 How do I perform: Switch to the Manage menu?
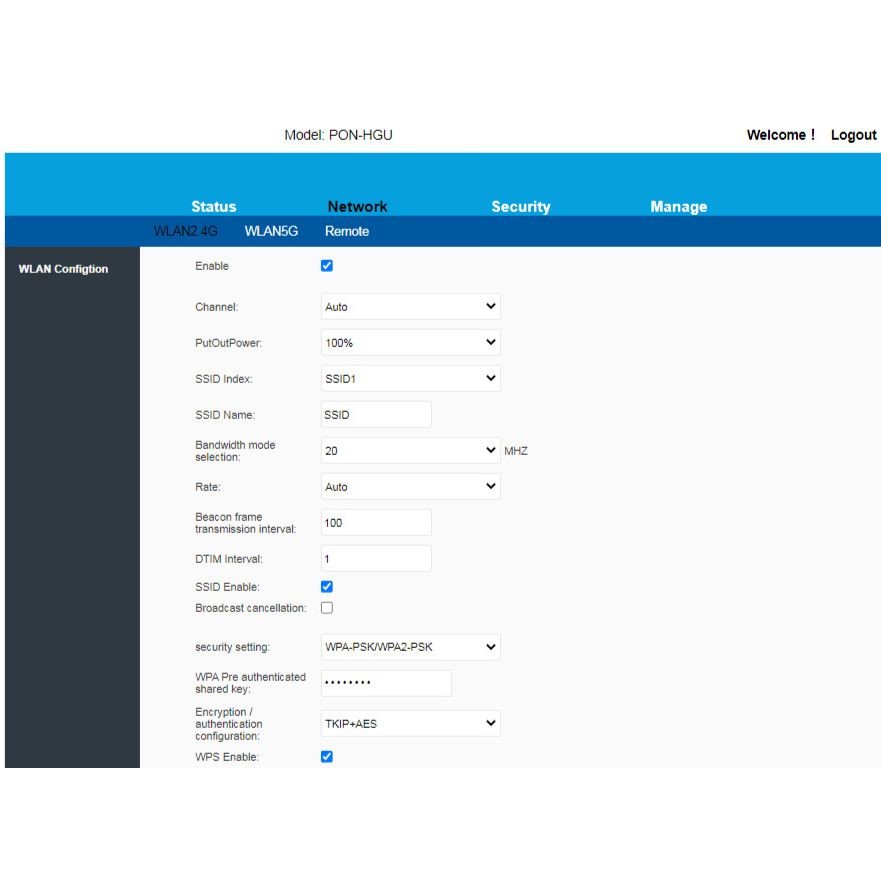(678, 207)
